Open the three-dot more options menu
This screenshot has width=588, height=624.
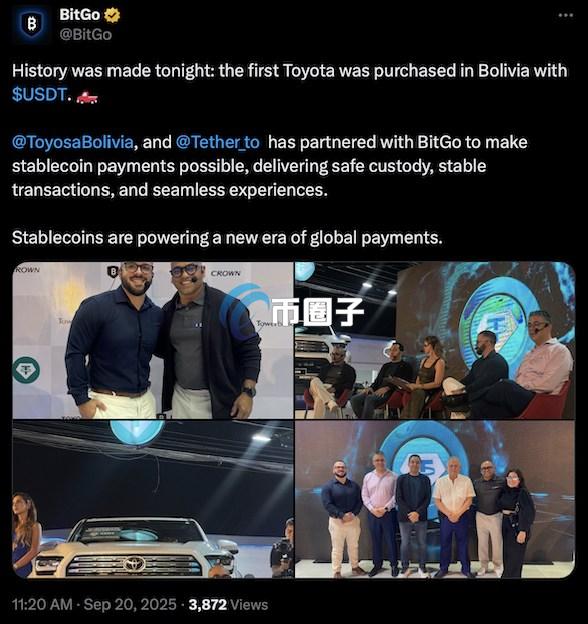click(x=565, y=16)
